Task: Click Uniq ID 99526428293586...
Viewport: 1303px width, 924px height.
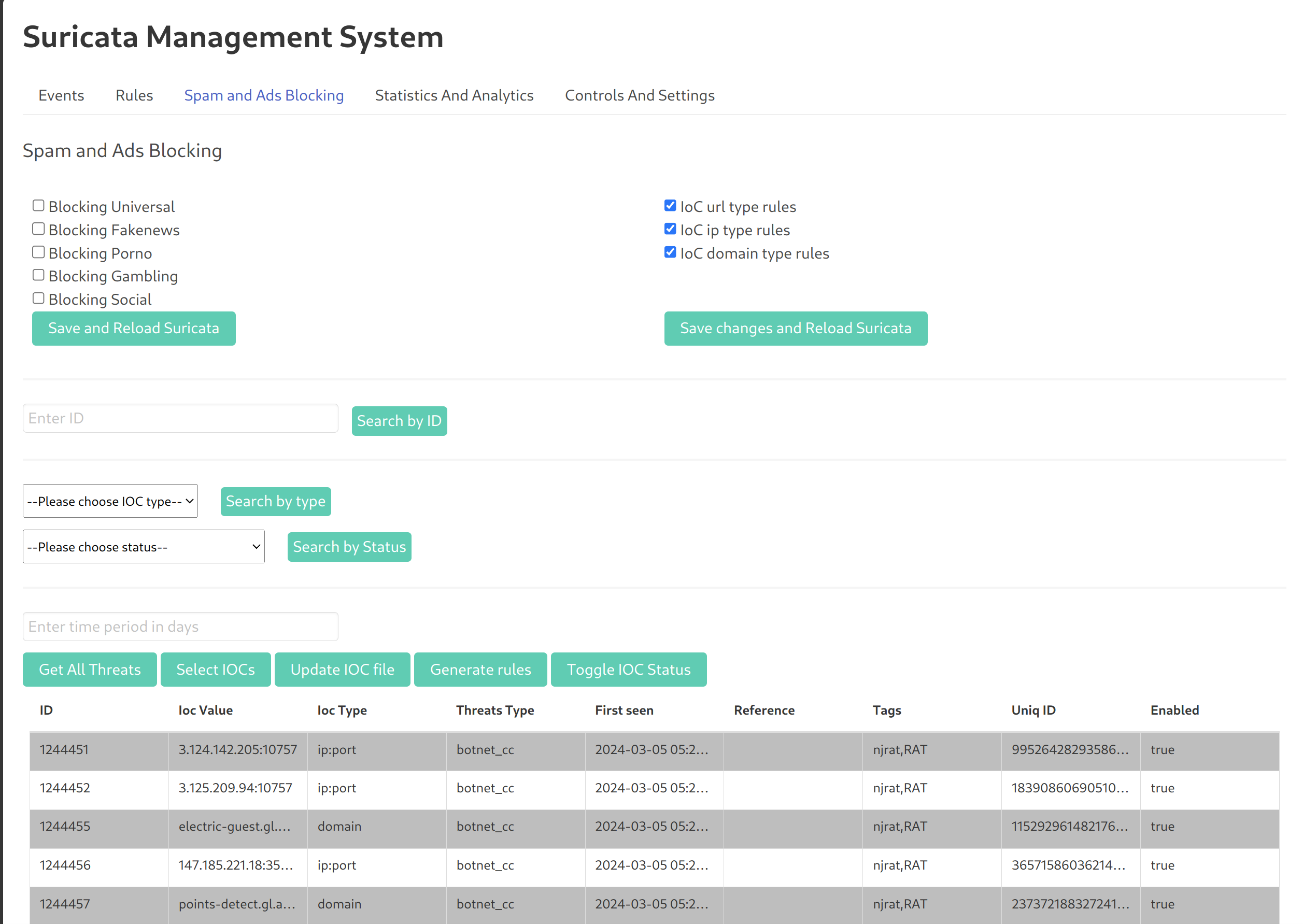Action: coord(1070,749)
